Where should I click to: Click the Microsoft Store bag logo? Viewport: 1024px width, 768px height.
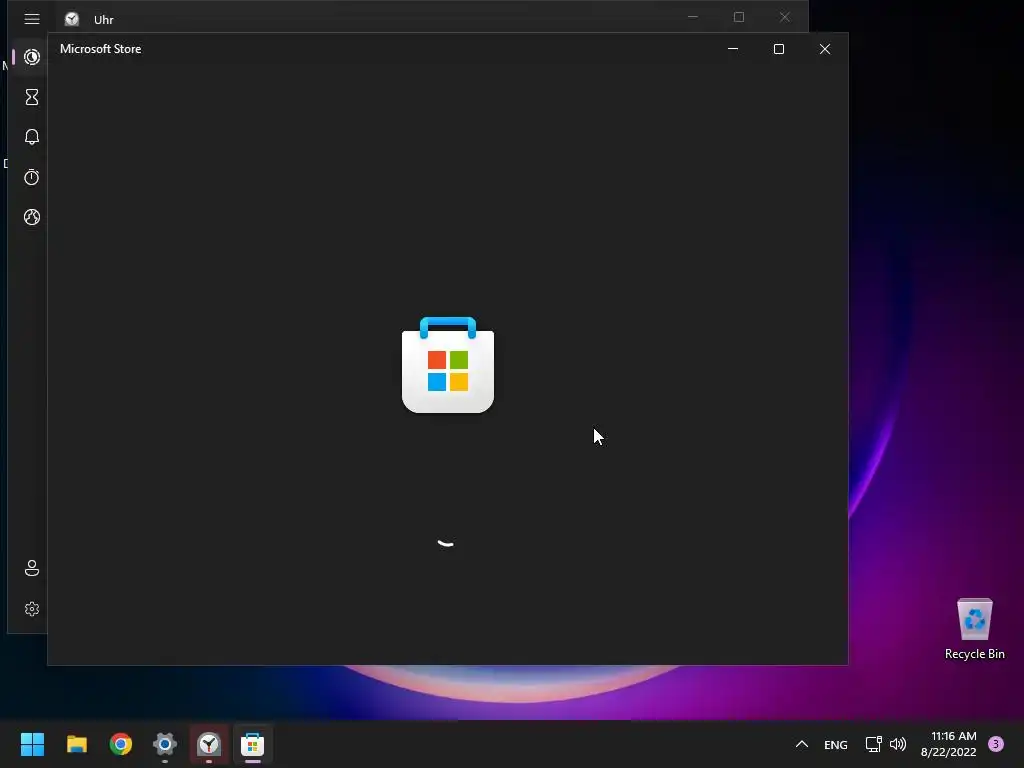pyautogui.click(x=448, y=365)
